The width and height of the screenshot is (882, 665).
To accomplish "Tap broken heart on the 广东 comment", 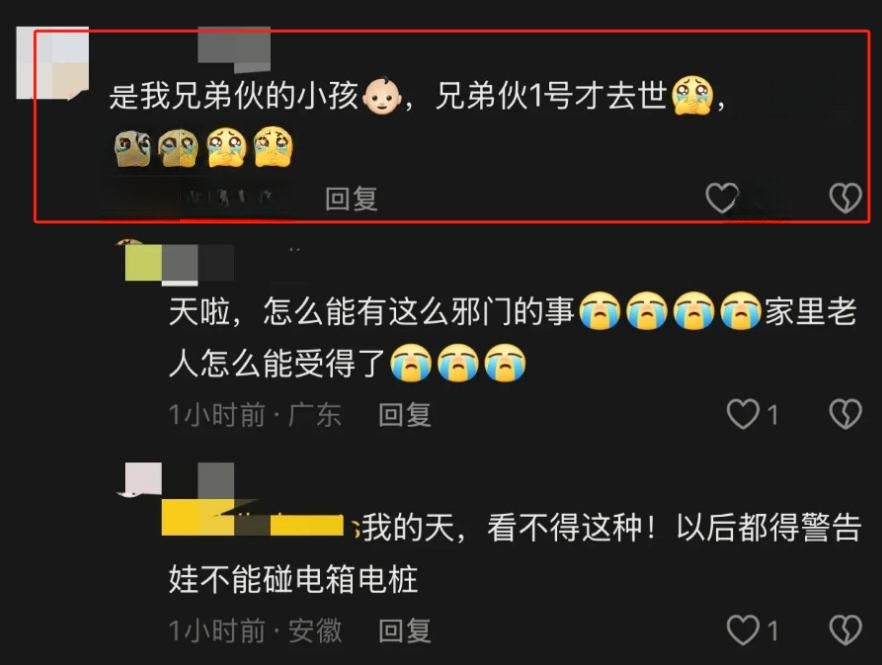I will [845, 414].
